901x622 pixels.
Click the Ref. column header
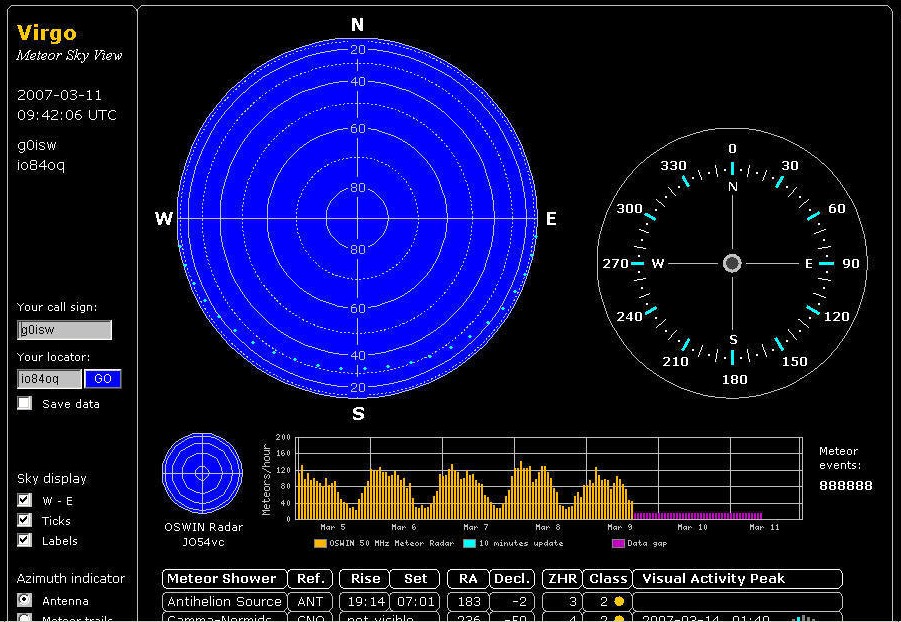(310, 579)
